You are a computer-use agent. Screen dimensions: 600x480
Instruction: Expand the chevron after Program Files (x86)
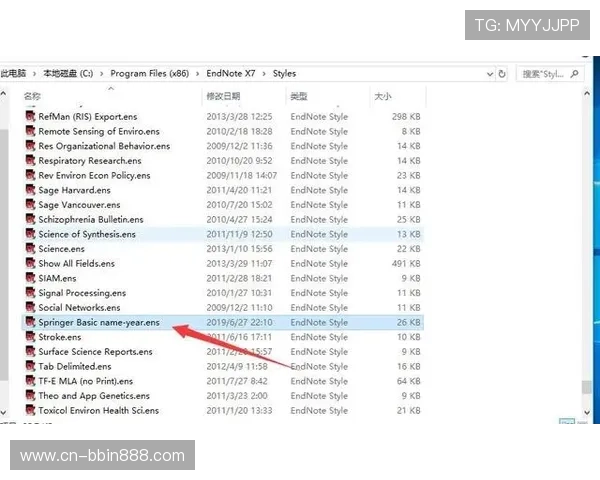click(x=198, y=74)
